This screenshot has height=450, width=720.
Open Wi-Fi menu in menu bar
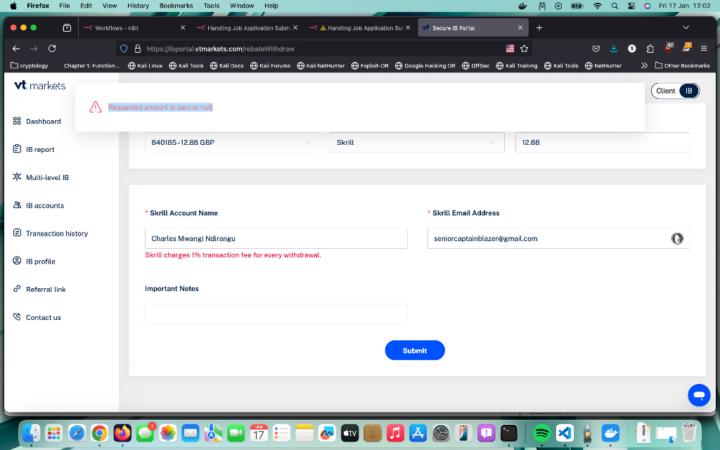597,6
